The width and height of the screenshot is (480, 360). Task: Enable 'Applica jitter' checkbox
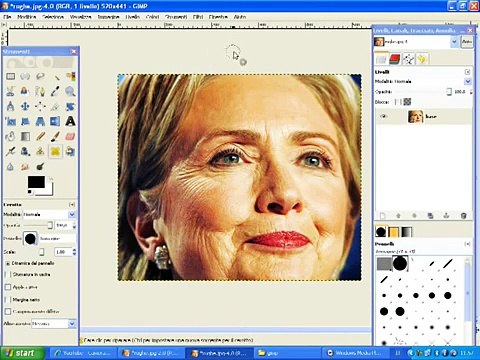click(8, 287)
